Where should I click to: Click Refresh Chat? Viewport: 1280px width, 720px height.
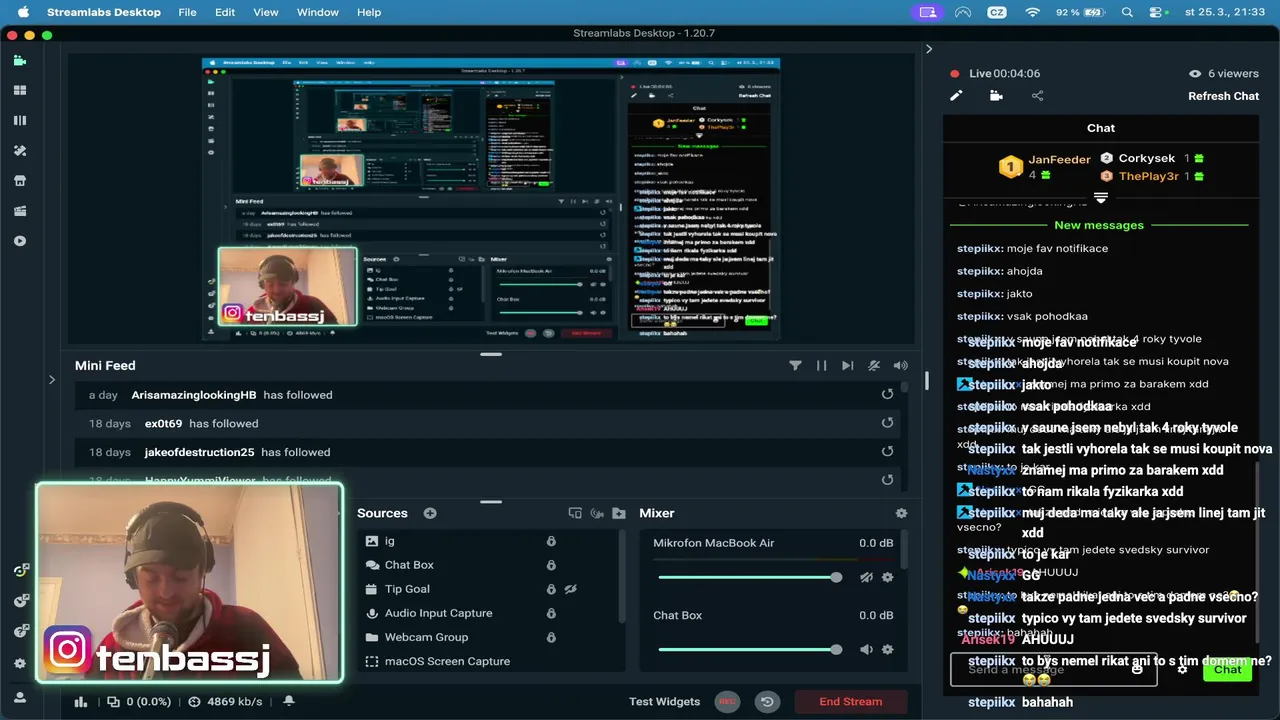1223,96
